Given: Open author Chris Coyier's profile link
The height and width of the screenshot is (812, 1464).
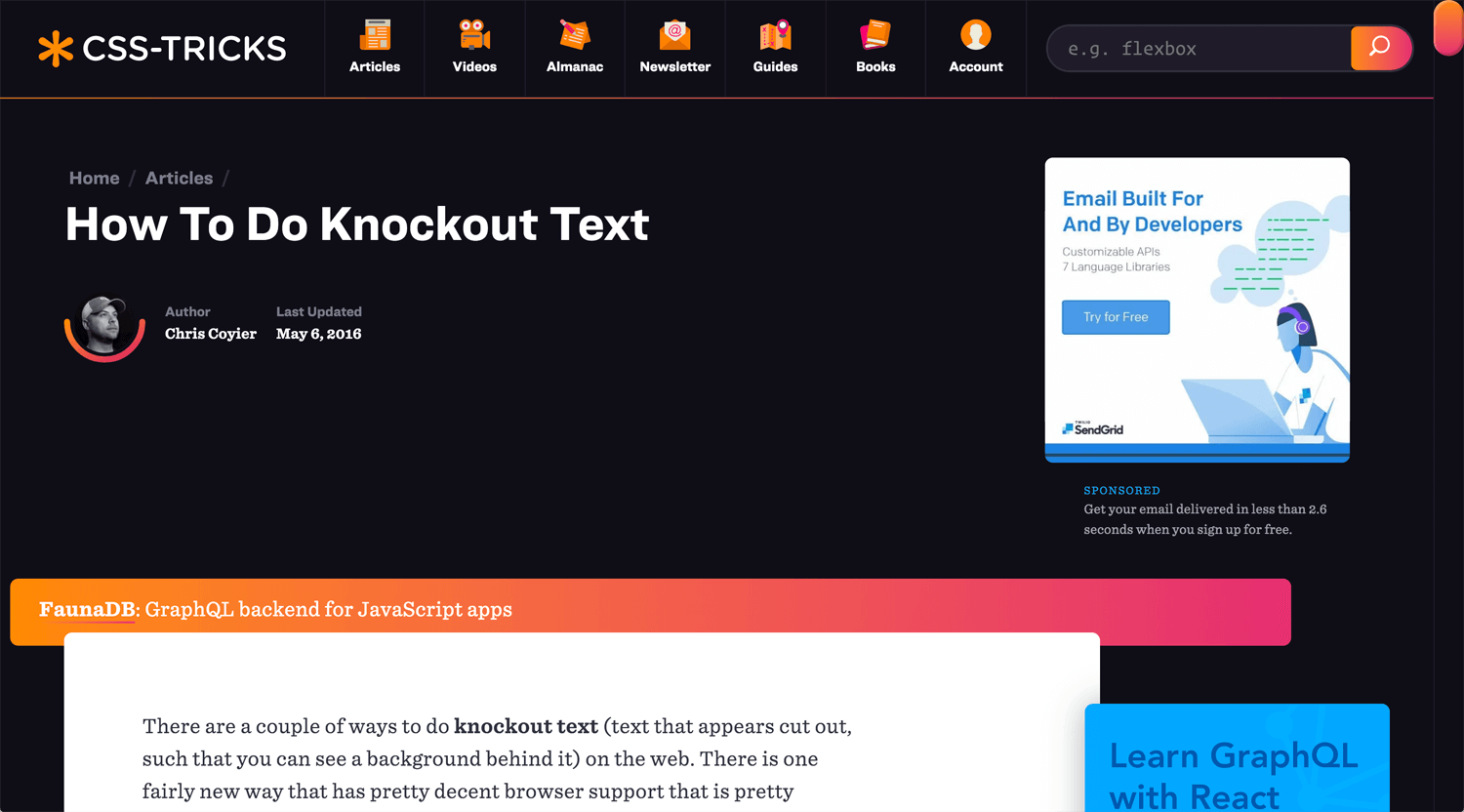Looking at the screenshot, I should [211, 334].
